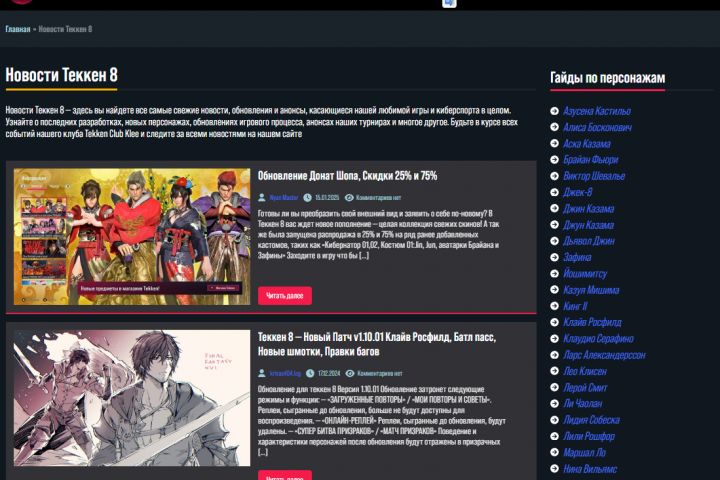Open the Лидия Собеска guide
The height and width of the screenshot is (480, 720).
tap(591, 420)
